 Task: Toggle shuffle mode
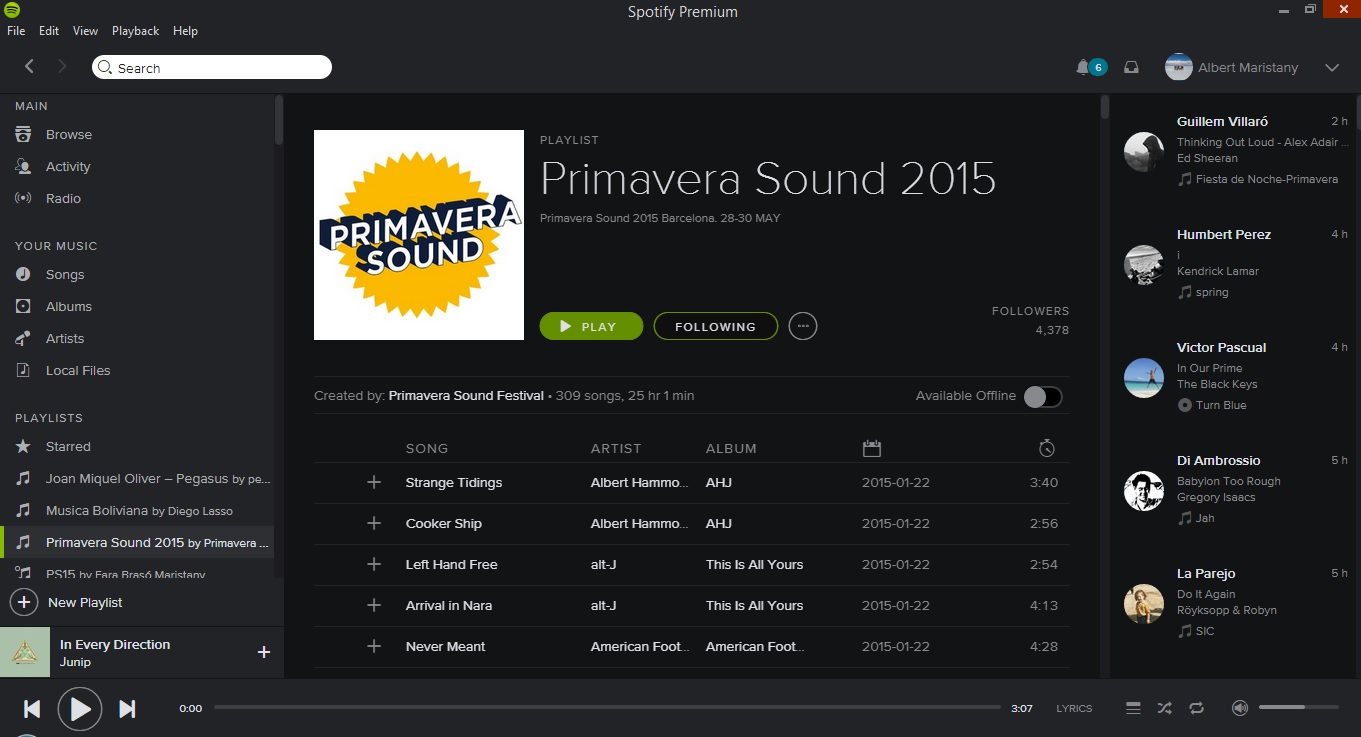1165,708
